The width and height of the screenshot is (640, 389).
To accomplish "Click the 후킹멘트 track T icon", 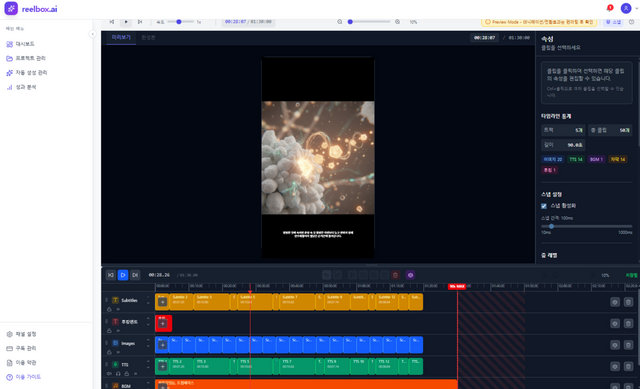I will coord(116,322).
